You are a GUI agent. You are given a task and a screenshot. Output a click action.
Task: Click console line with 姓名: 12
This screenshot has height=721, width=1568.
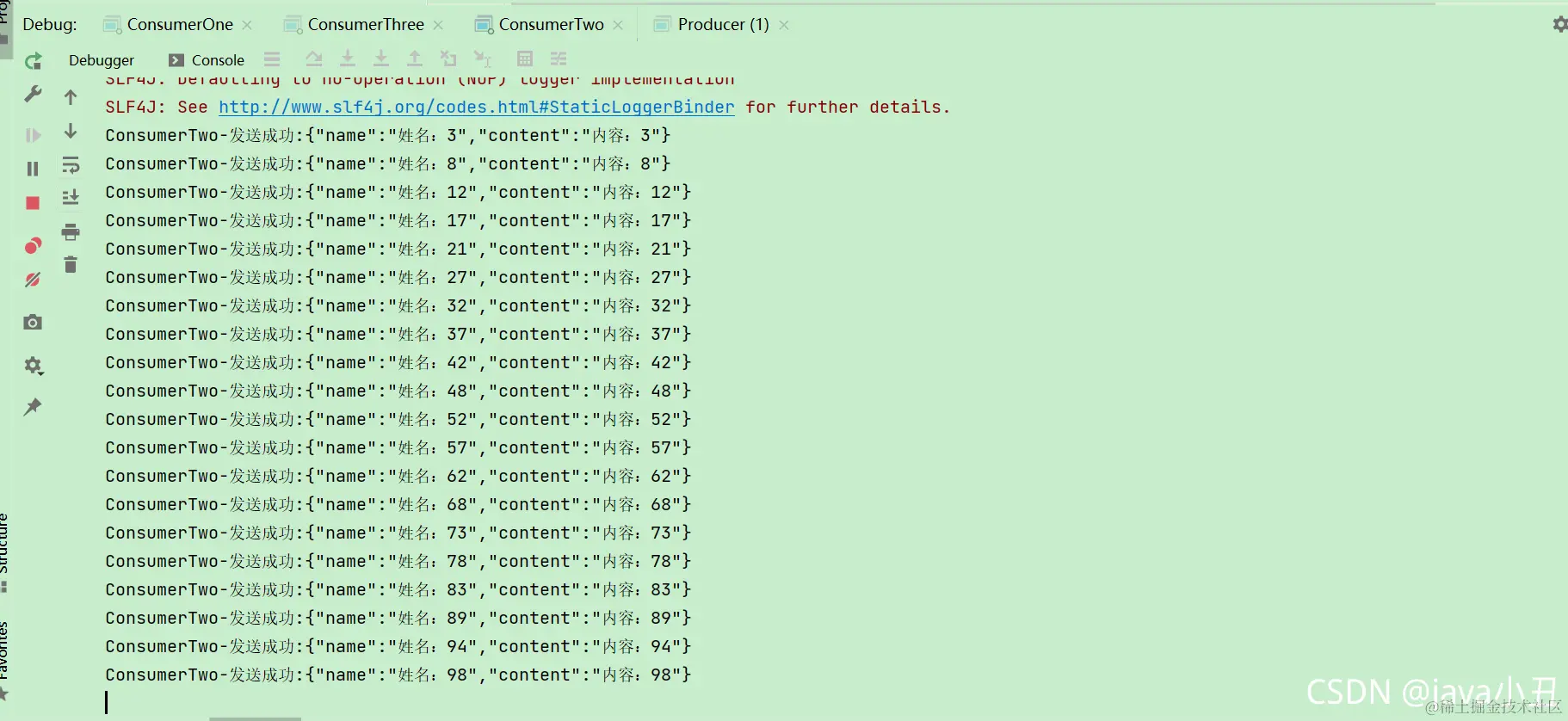click(x=398, y=192)
